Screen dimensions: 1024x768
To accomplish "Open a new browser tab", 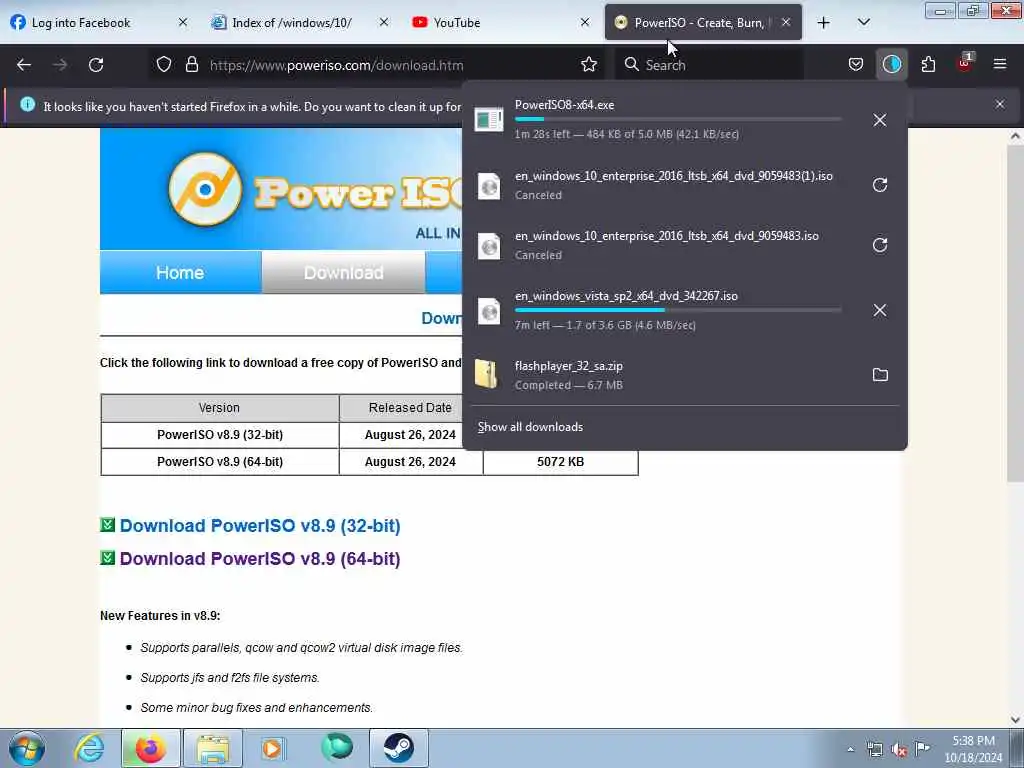I will tap(824, 23).
